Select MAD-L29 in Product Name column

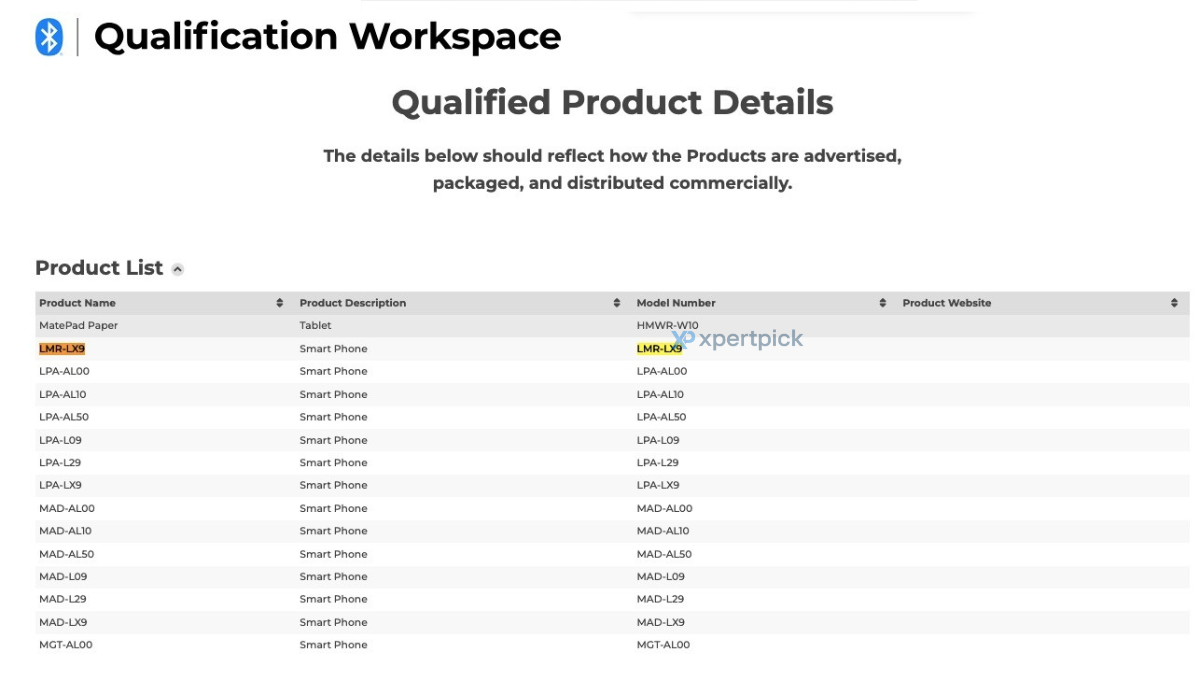tap(63, 599)
